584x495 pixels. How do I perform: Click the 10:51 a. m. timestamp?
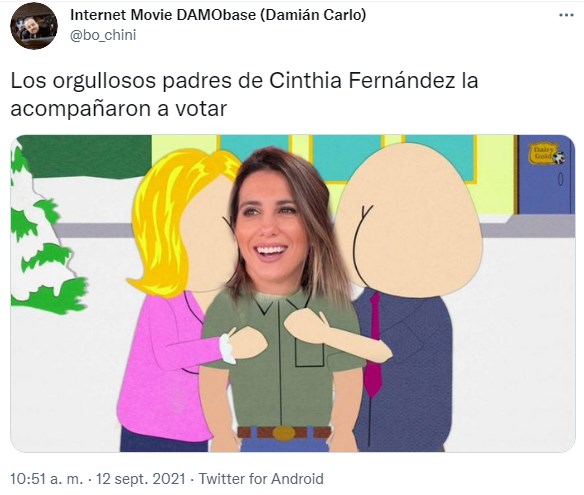tap(47, 479)
